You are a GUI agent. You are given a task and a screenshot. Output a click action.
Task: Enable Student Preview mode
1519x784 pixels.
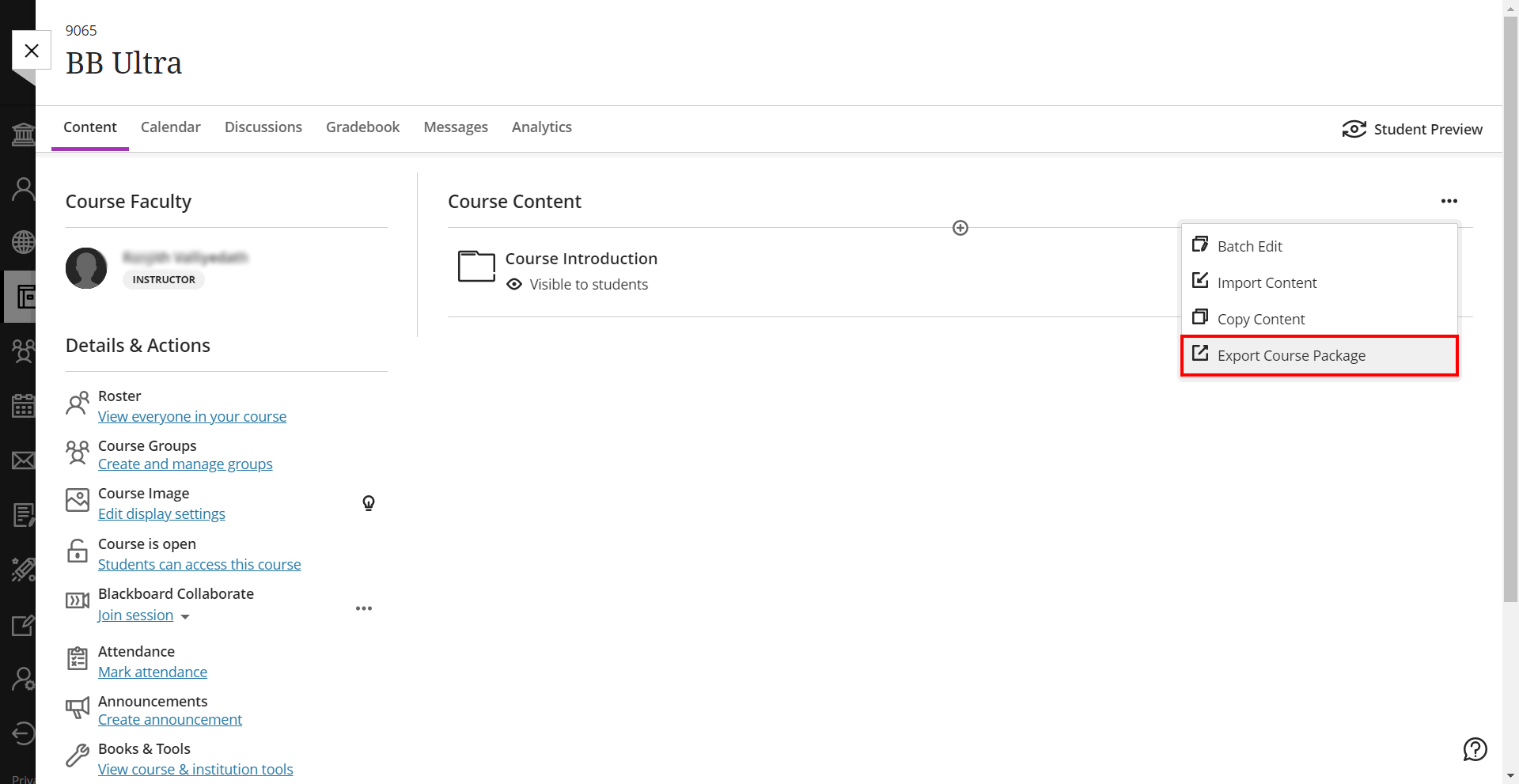[1412, 129]
